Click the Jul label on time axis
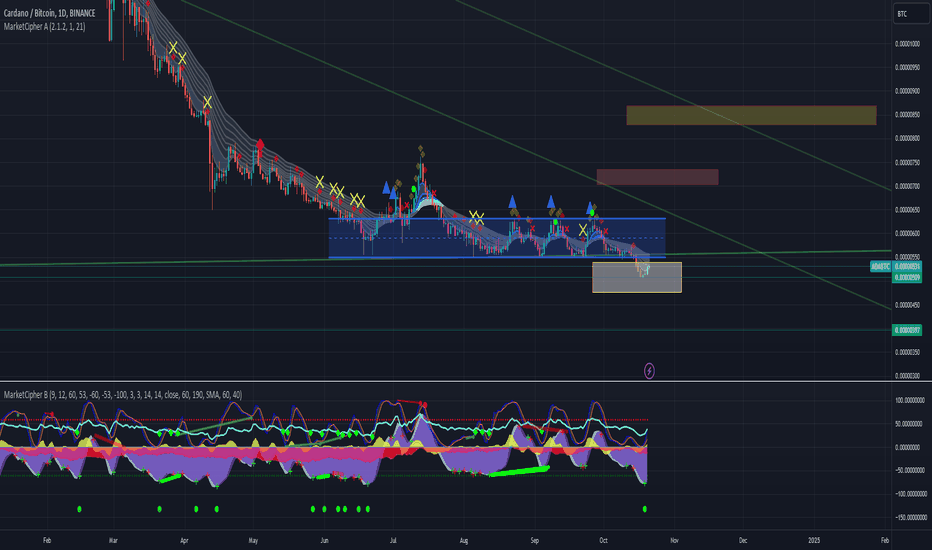932x550 pixels. (393, 540)
